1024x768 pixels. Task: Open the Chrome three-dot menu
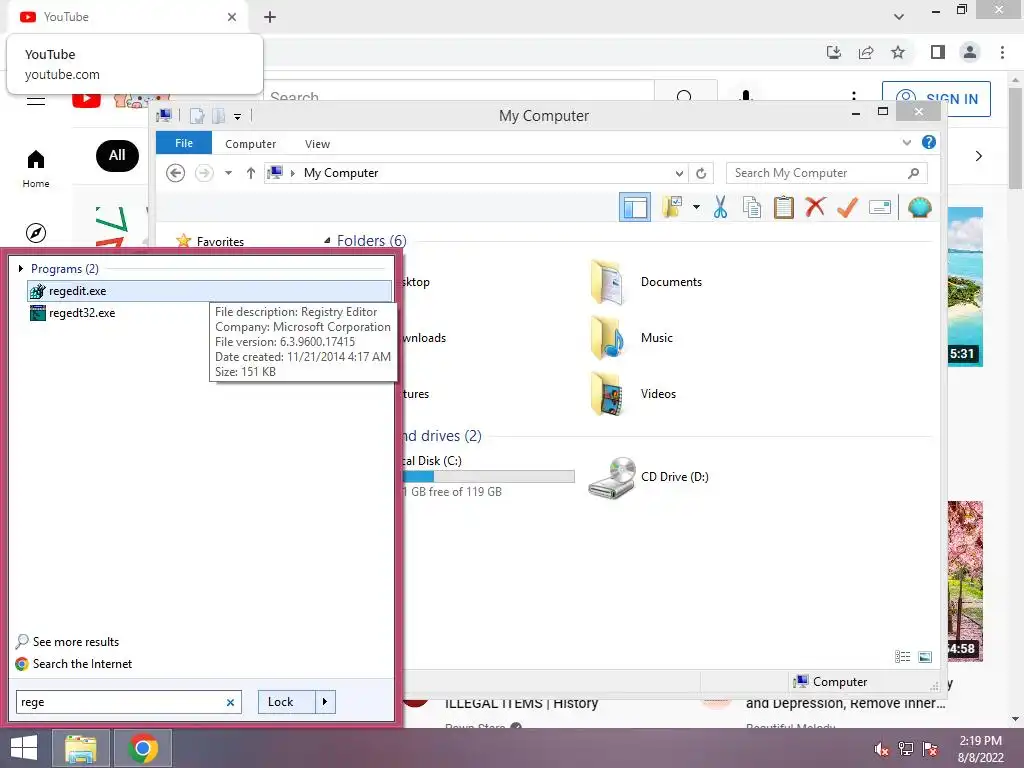tap(1002, 52)
